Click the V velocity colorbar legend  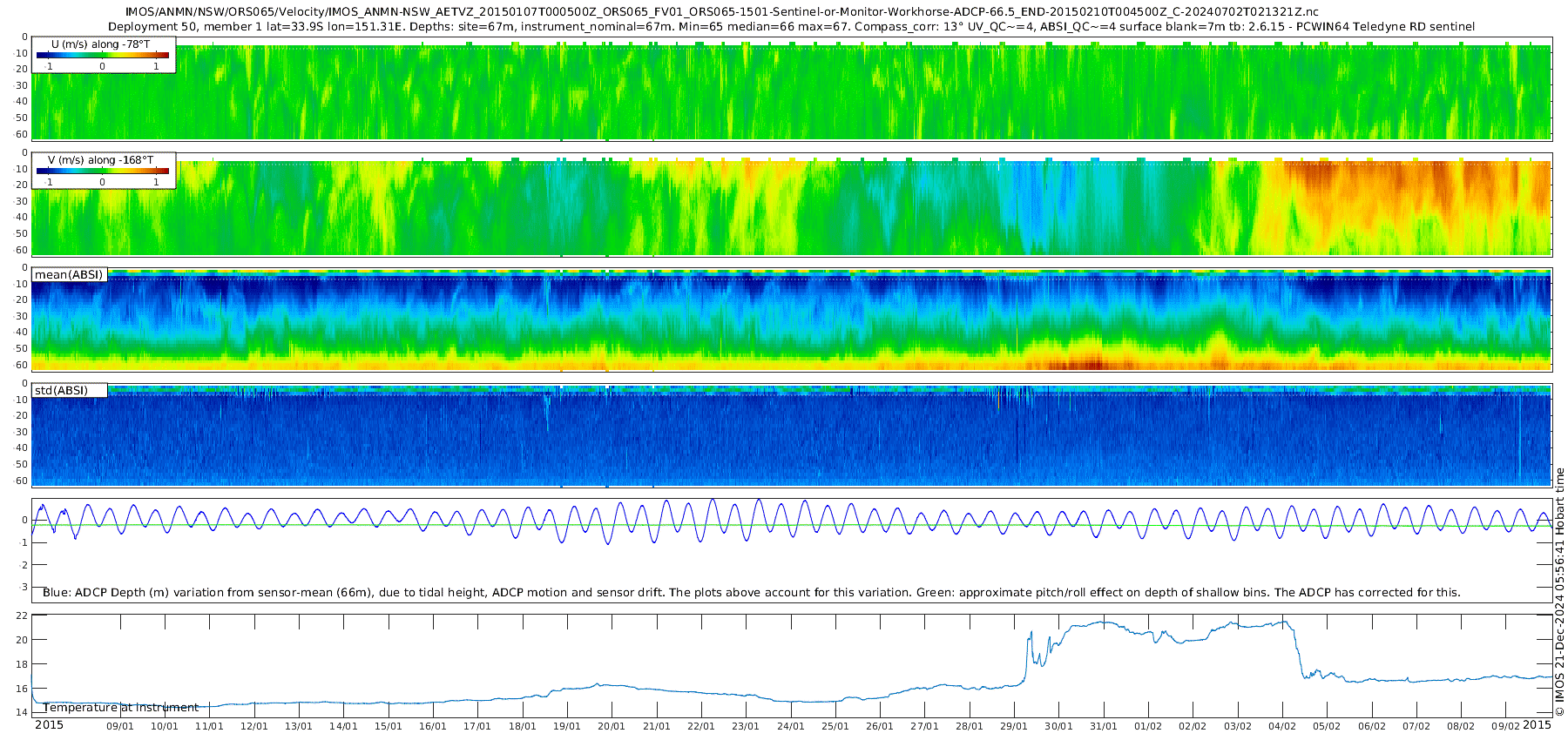pyautogui.click(x=103, y=171)
